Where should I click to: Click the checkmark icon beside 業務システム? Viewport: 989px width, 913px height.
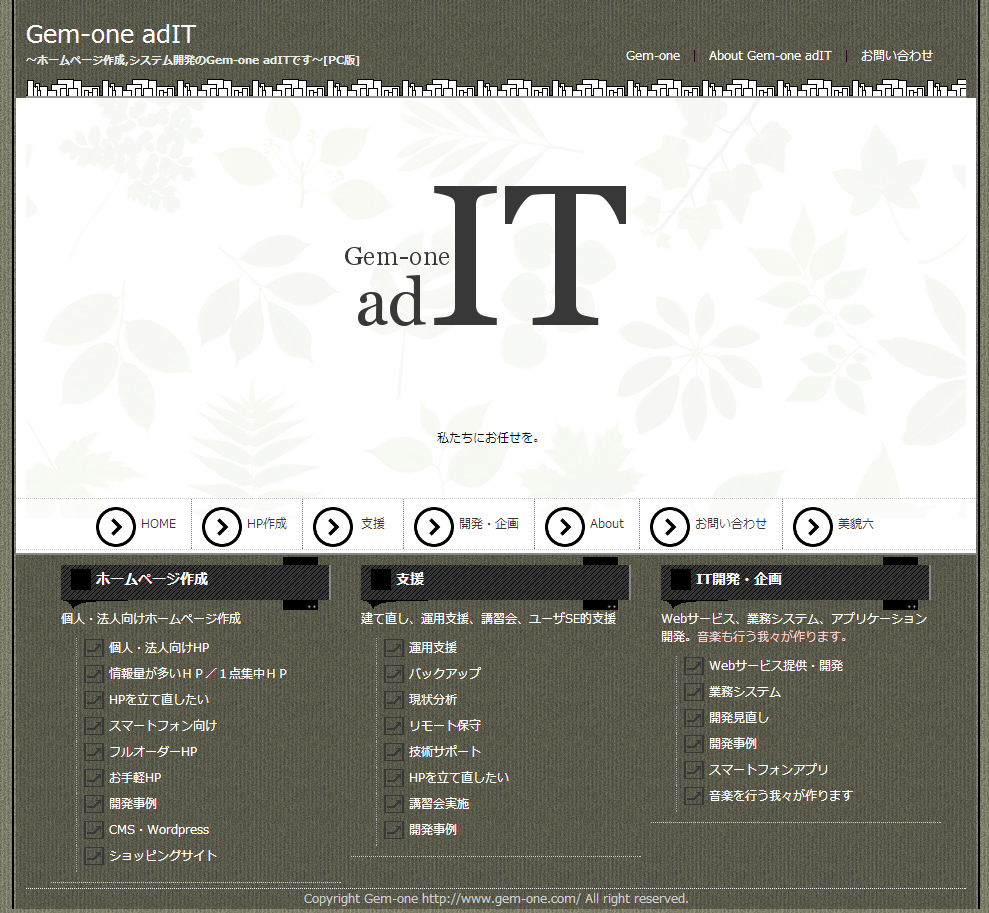[694, 692]
